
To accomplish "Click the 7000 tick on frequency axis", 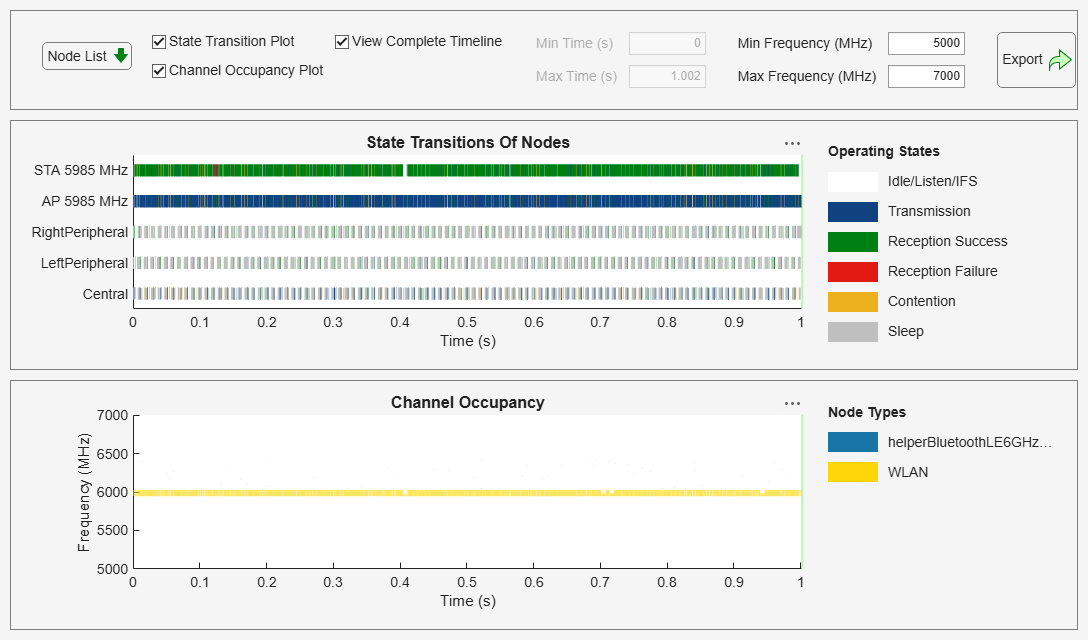I will click(112, 416).
